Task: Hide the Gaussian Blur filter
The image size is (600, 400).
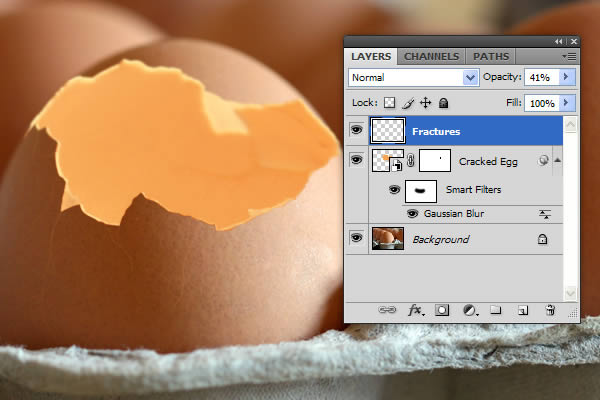Action: pyautogui.click(x=412, y=214)
